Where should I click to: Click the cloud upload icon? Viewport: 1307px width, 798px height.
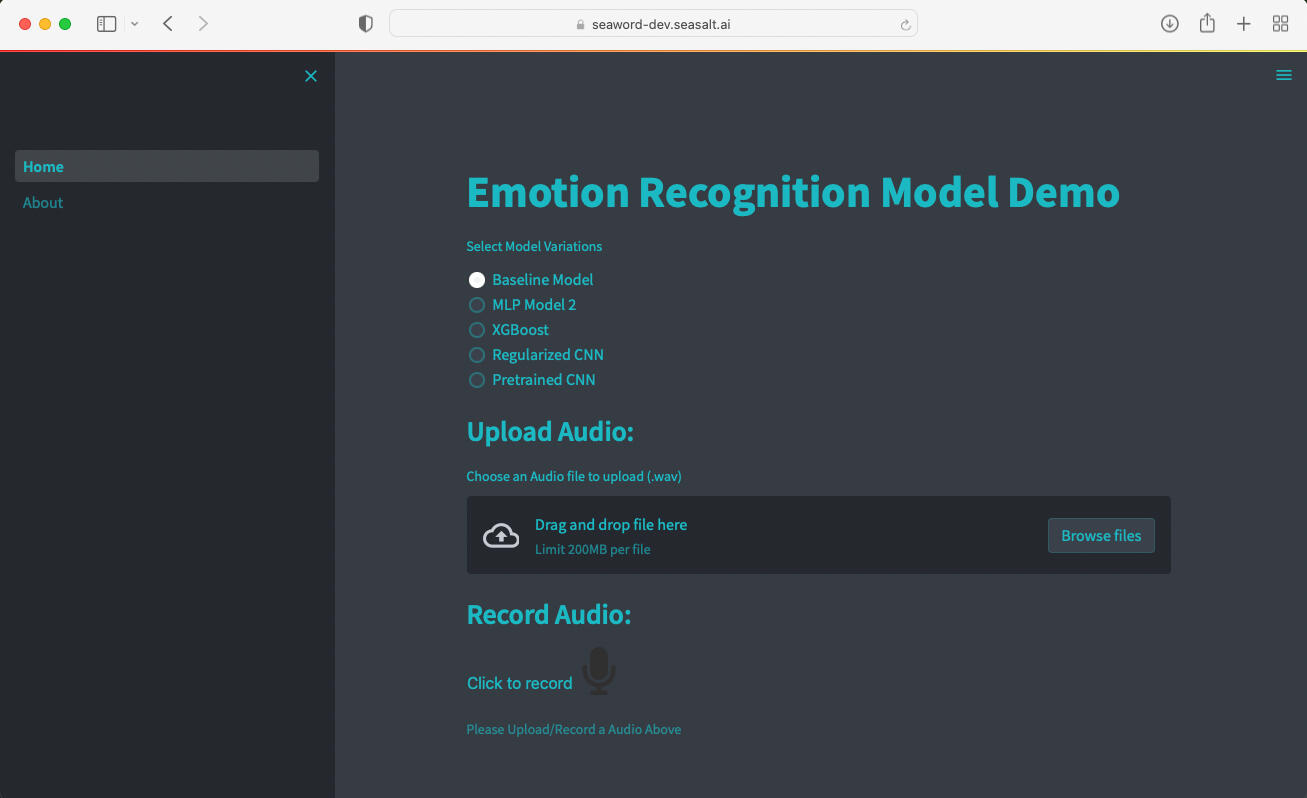(501, 536)
